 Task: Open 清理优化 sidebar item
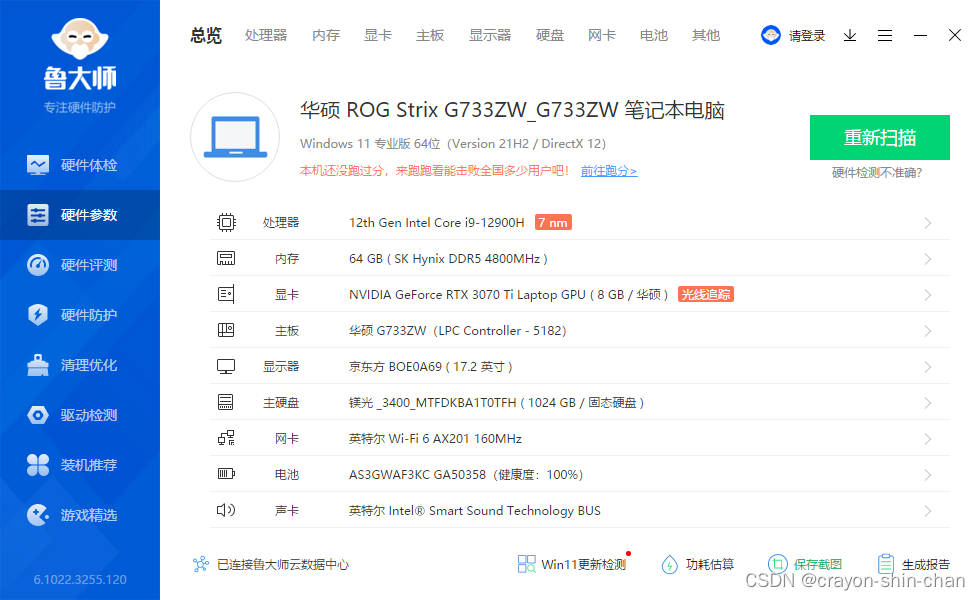click(x=80, y=365)
